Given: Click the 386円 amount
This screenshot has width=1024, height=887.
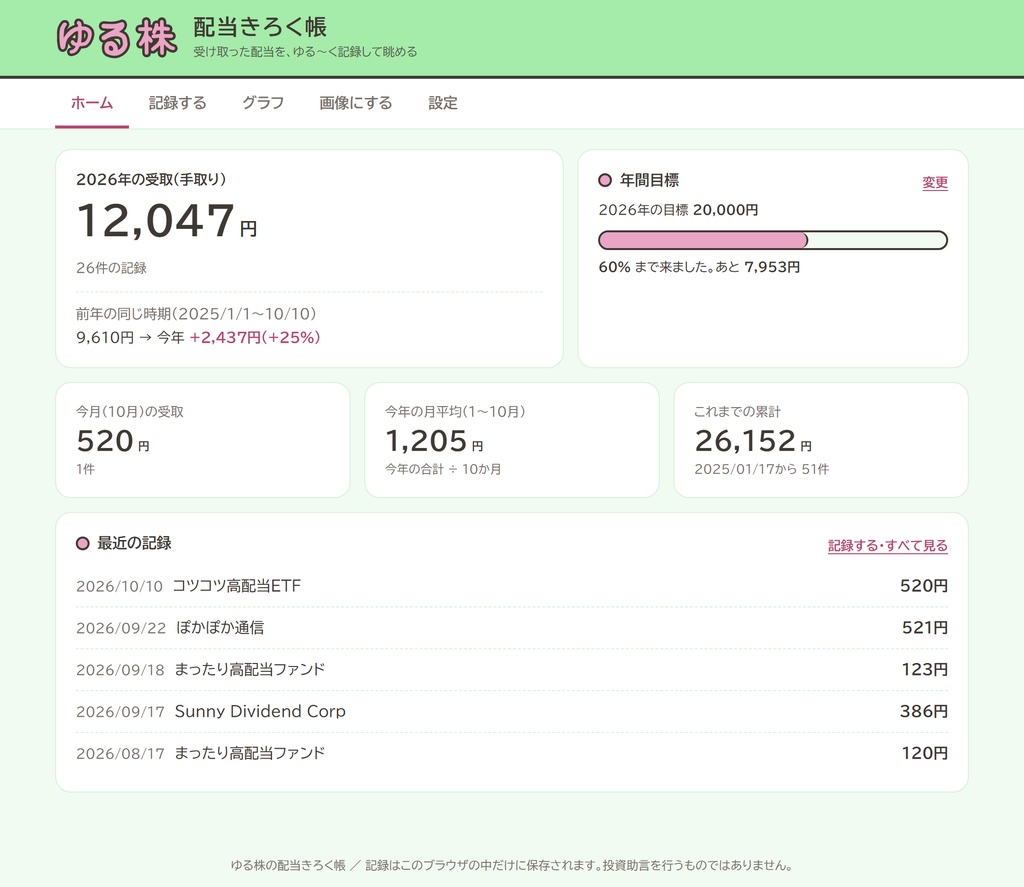Looking at the screenshot, I should point(923,711).
